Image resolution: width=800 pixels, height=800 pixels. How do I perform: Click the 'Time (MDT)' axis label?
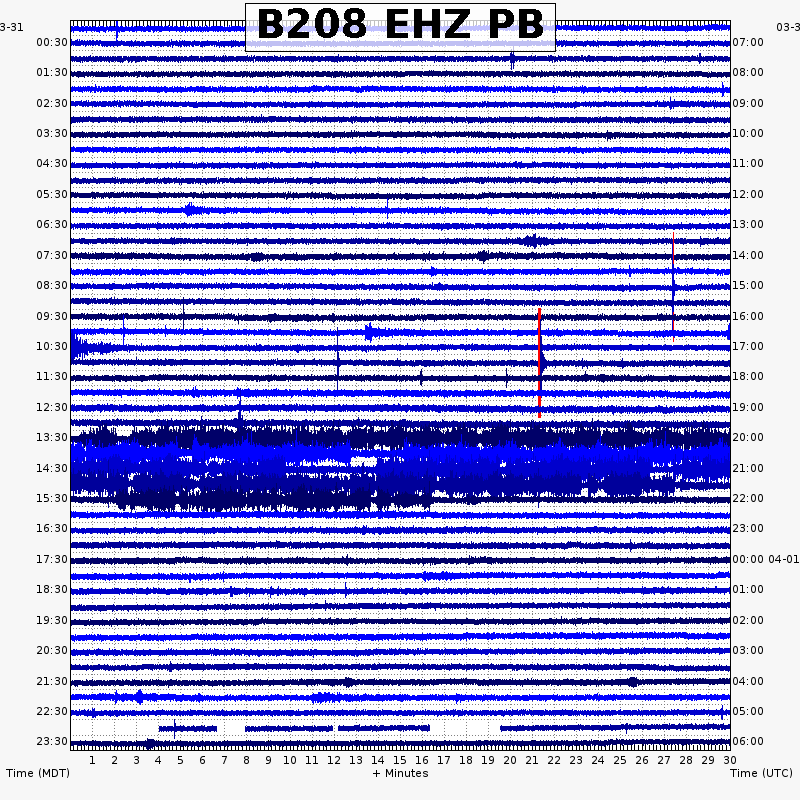pyautogui.click(x=38, y=773)
